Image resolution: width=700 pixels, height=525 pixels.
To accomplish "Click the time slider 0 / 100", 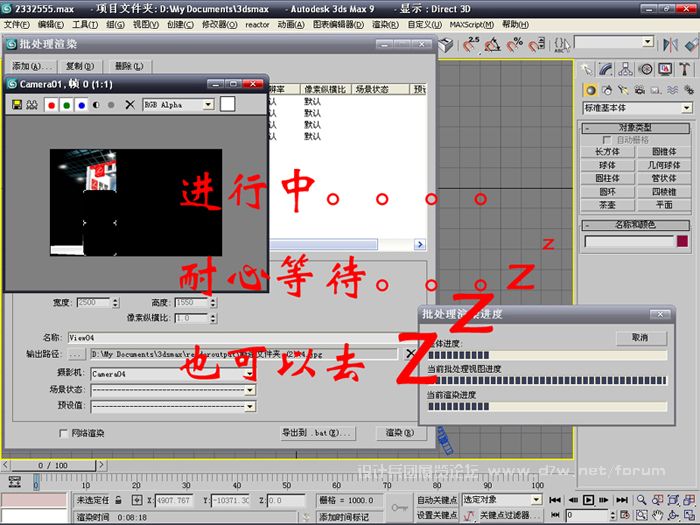I will pos(53,466).
